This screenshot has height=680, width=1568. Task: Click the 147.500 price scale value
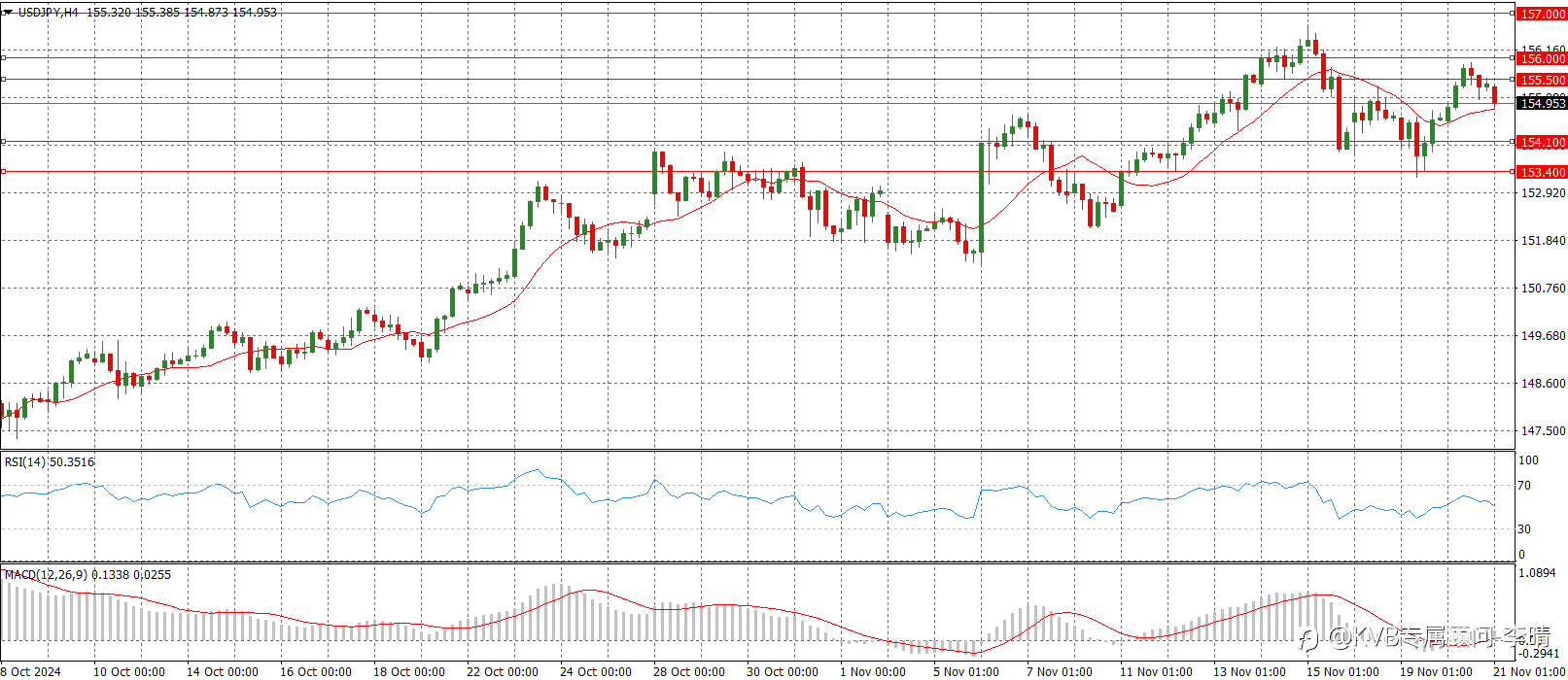click(1544, 431)
